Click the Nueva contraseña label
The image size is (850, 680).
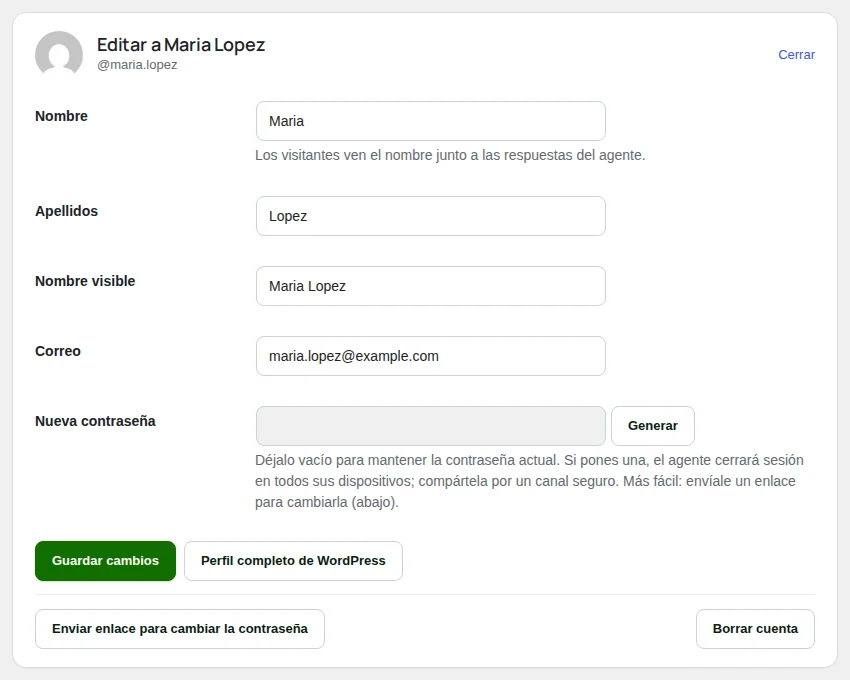click(95, 421)
